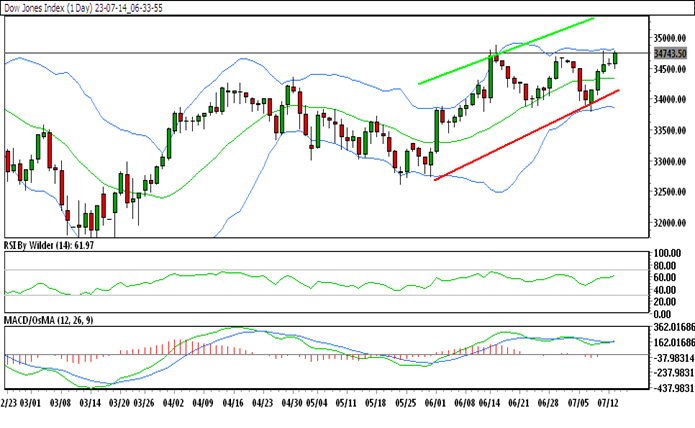Select the "MACD/OsMA (12, 26, 9)" indicator label
Viewport: 695px width, 428px height.
[48, 320]
